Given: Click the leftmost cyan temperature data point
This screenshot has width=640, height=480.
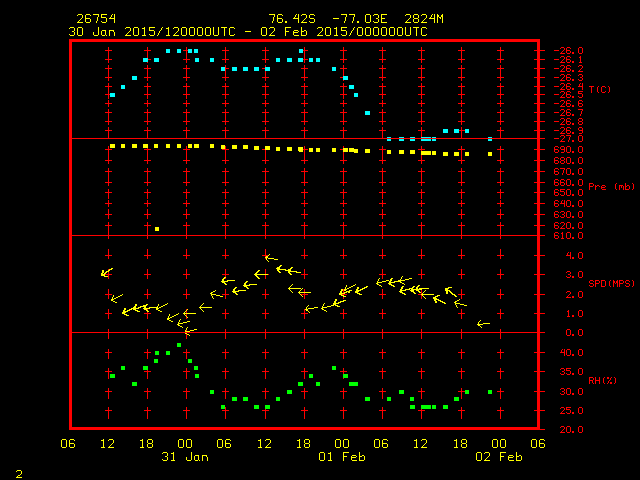Looking at the screenshot, I should (112, 95).
